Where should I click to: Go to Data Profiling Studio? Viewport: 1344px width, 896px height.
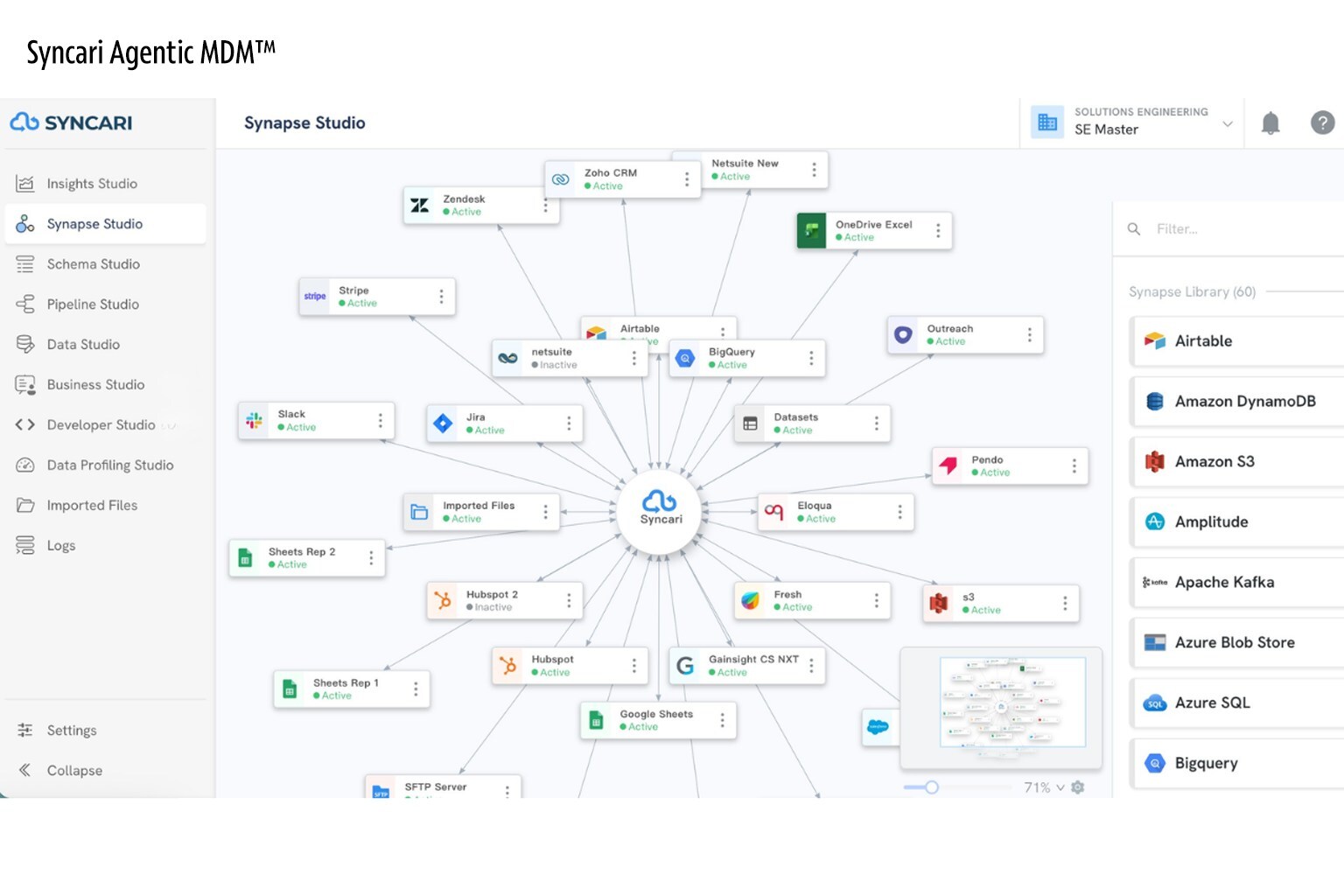click(110, 465)
